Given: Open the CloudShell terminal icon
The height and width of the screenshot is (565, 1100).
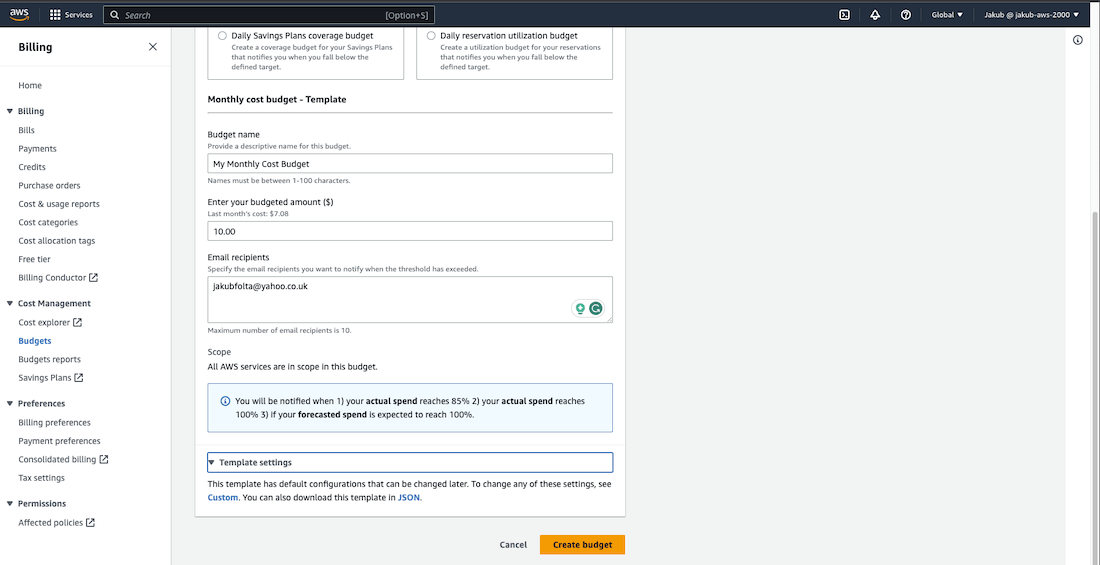Looking at the screenshot, I should (845, 15).
